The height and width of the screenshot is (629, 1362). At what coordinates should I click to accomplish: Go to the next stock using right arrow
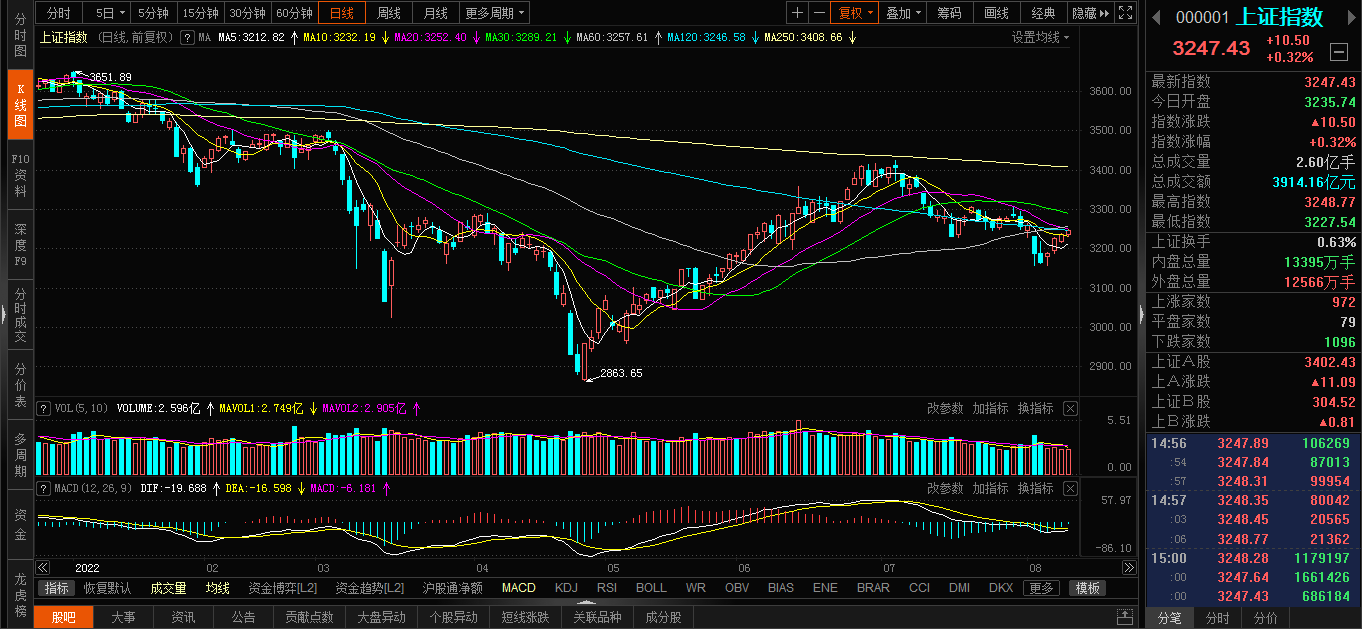point(1351,17)
